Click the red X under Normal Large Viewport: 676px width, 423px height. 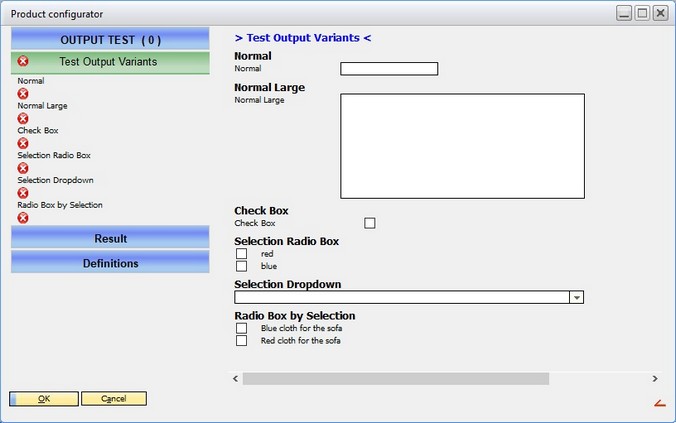tap(23, 118)
